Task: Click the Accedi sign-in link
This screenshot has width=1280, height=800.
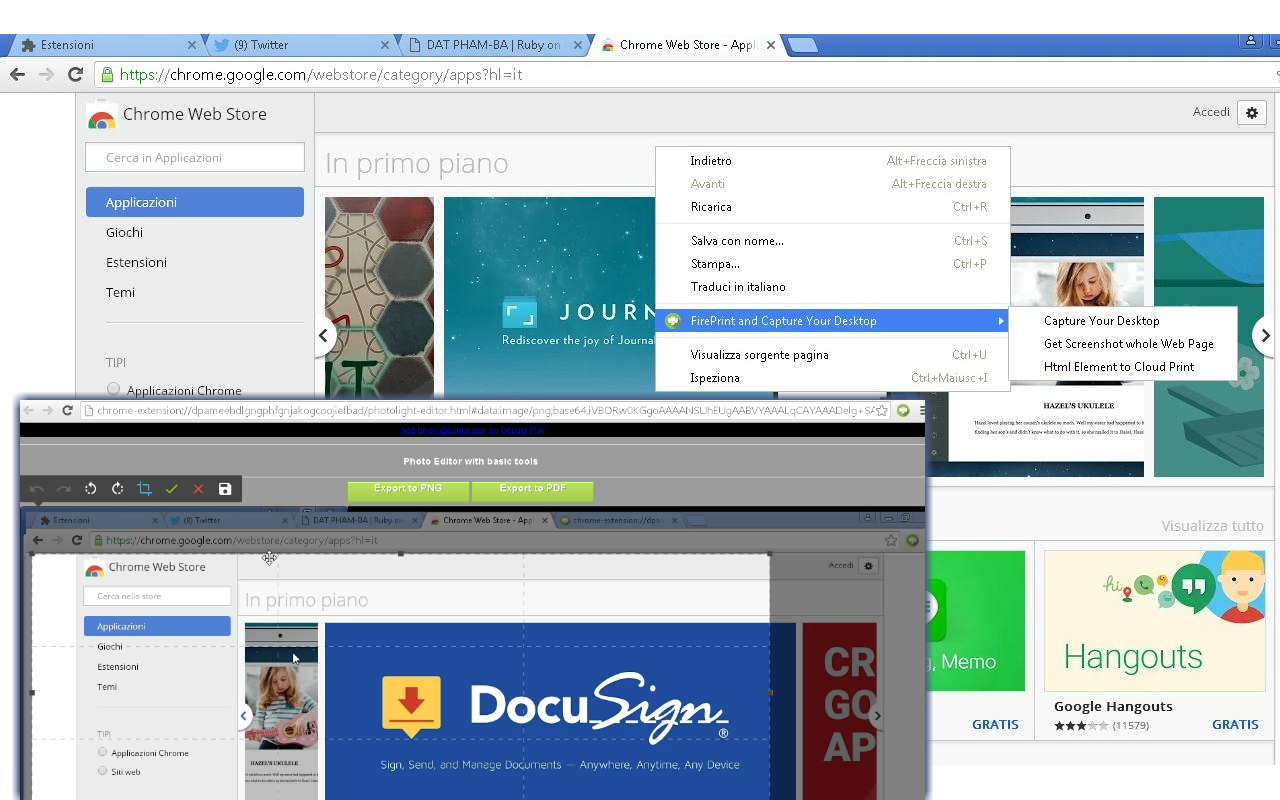Action: pos(1211,112)
